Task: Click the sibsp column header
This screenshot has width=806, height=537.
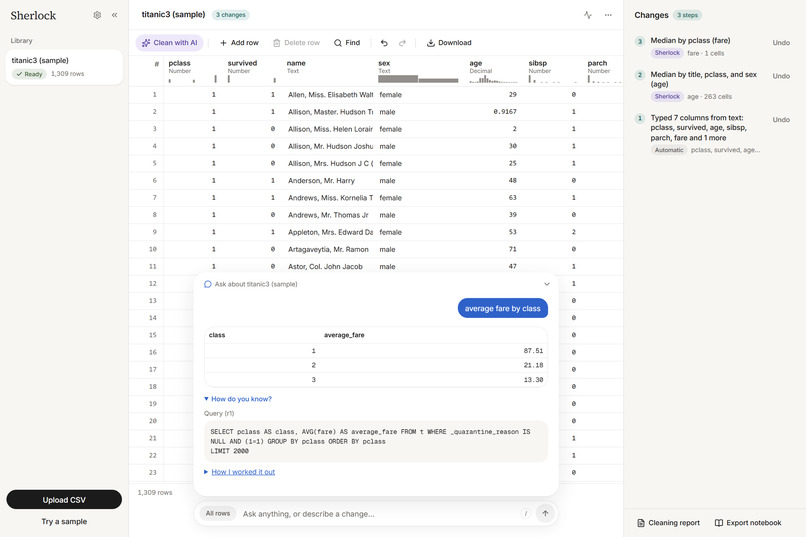Action: point(554,71)
